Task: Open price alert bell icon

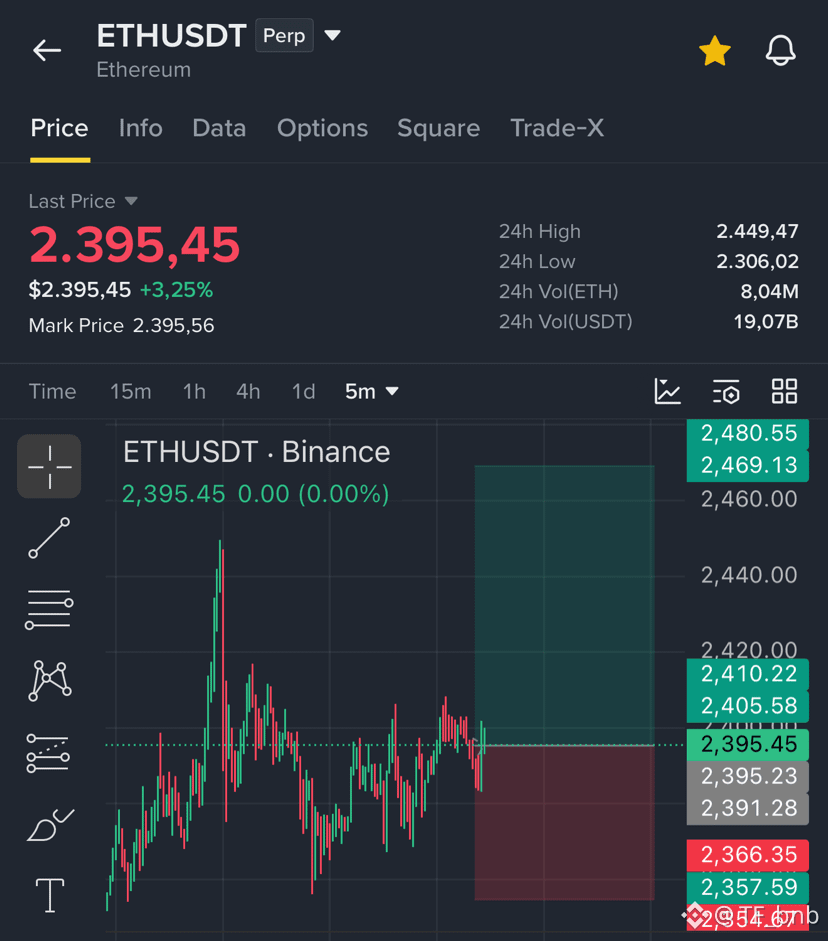Action: pos(781,50)
